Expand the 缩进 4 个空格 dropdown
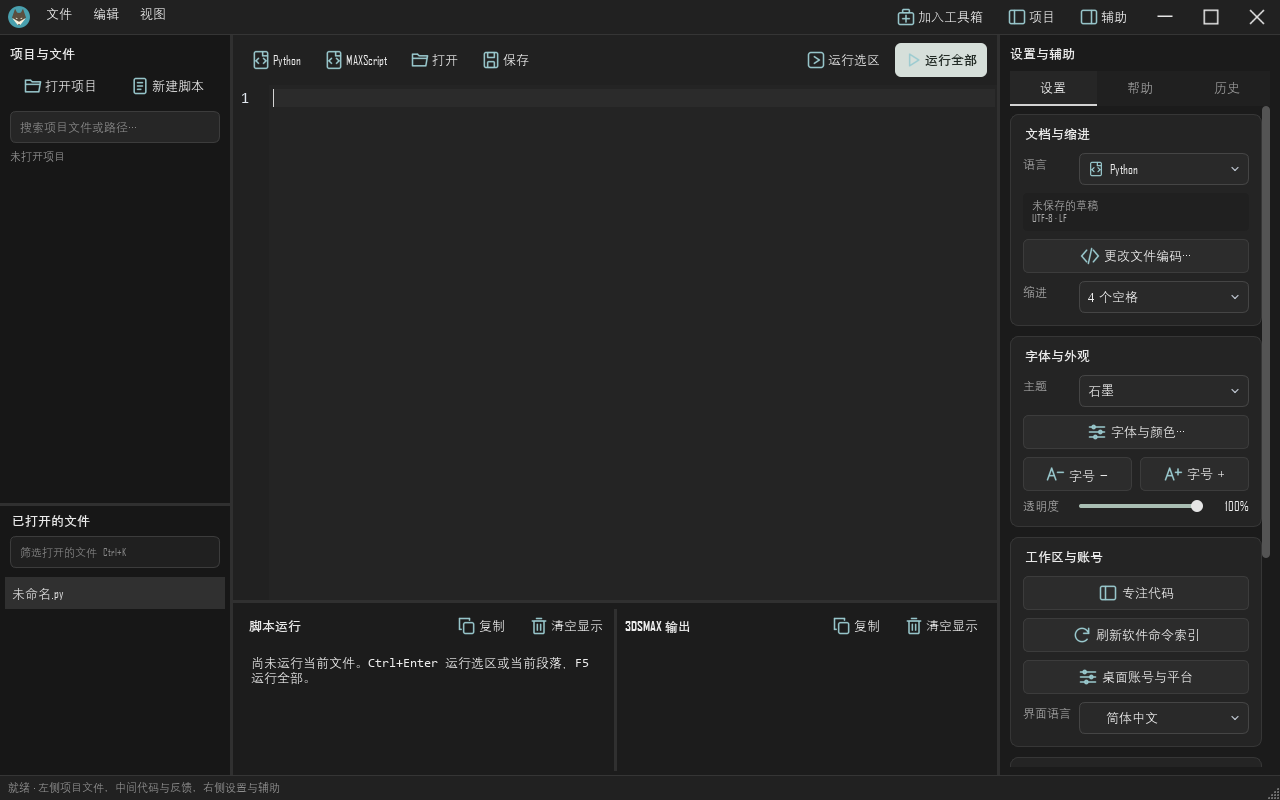1280x800 pixels. 1164,297
